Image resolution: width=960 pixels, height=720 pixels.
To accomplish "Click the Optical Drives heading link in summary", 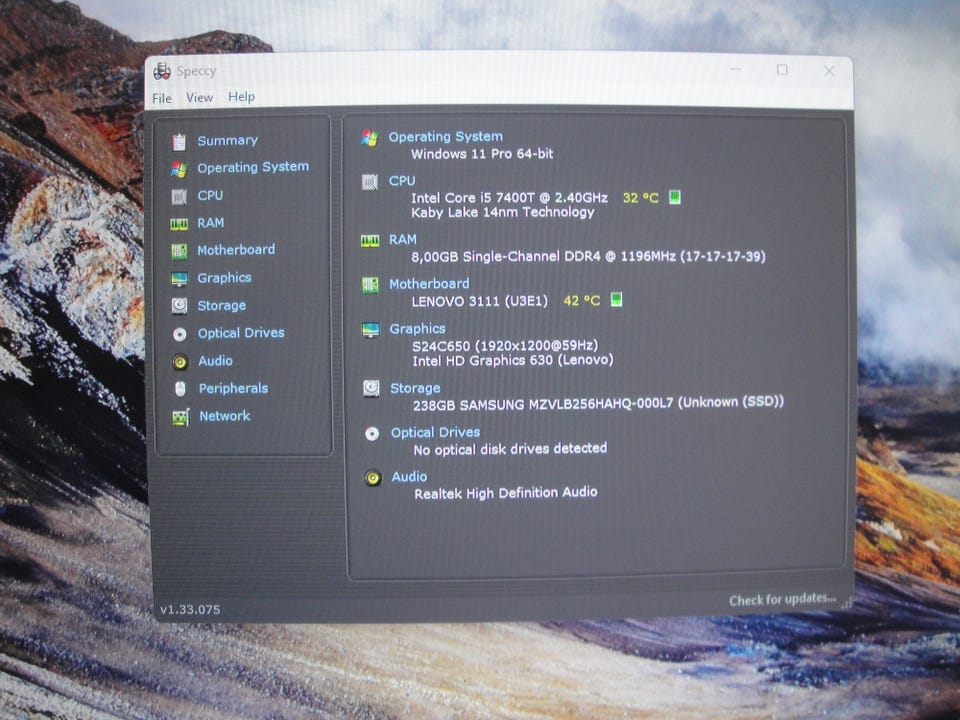I will coord(435,432).
